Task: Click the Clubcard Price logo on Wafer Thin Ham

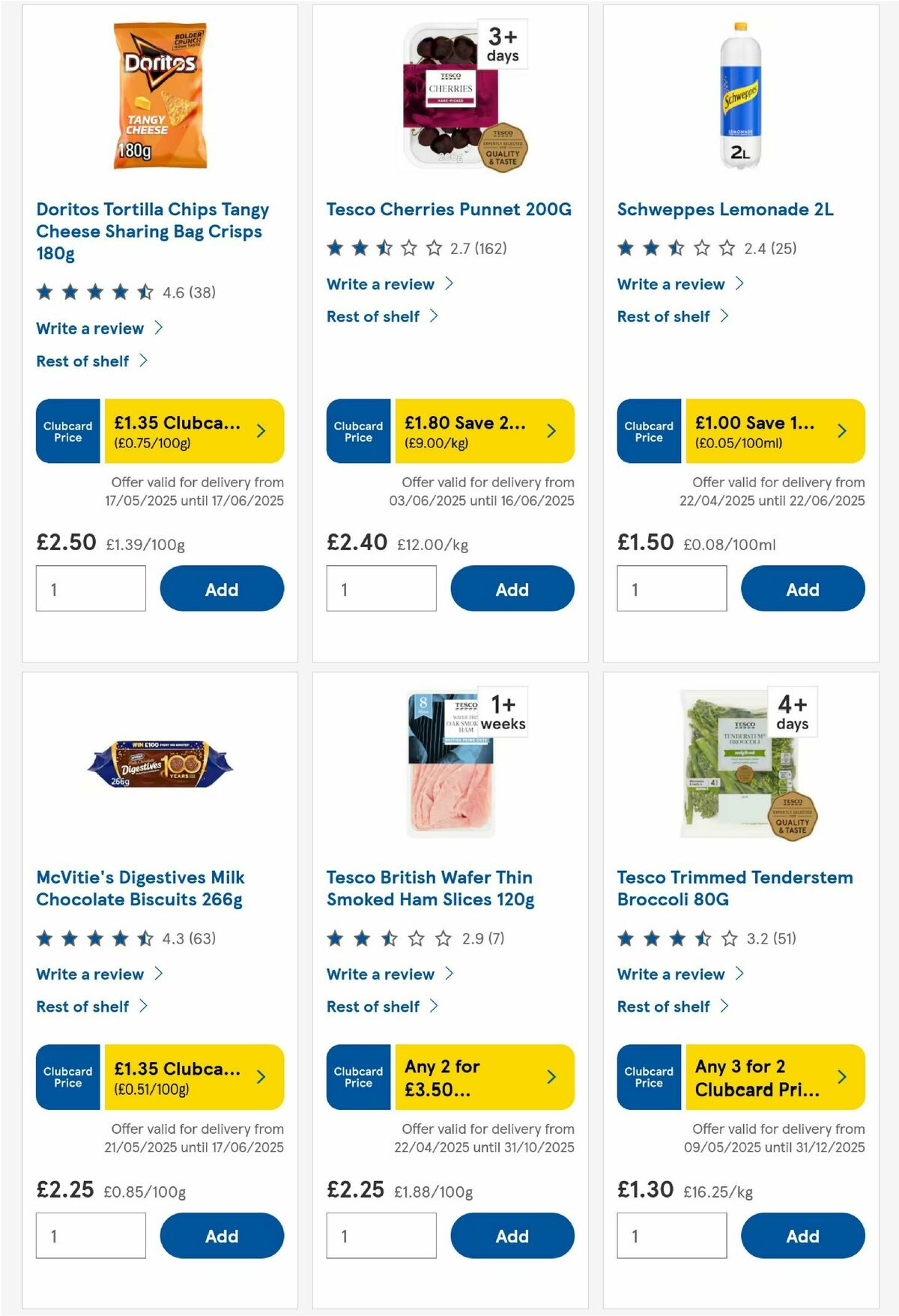Action: [358, 1076]
